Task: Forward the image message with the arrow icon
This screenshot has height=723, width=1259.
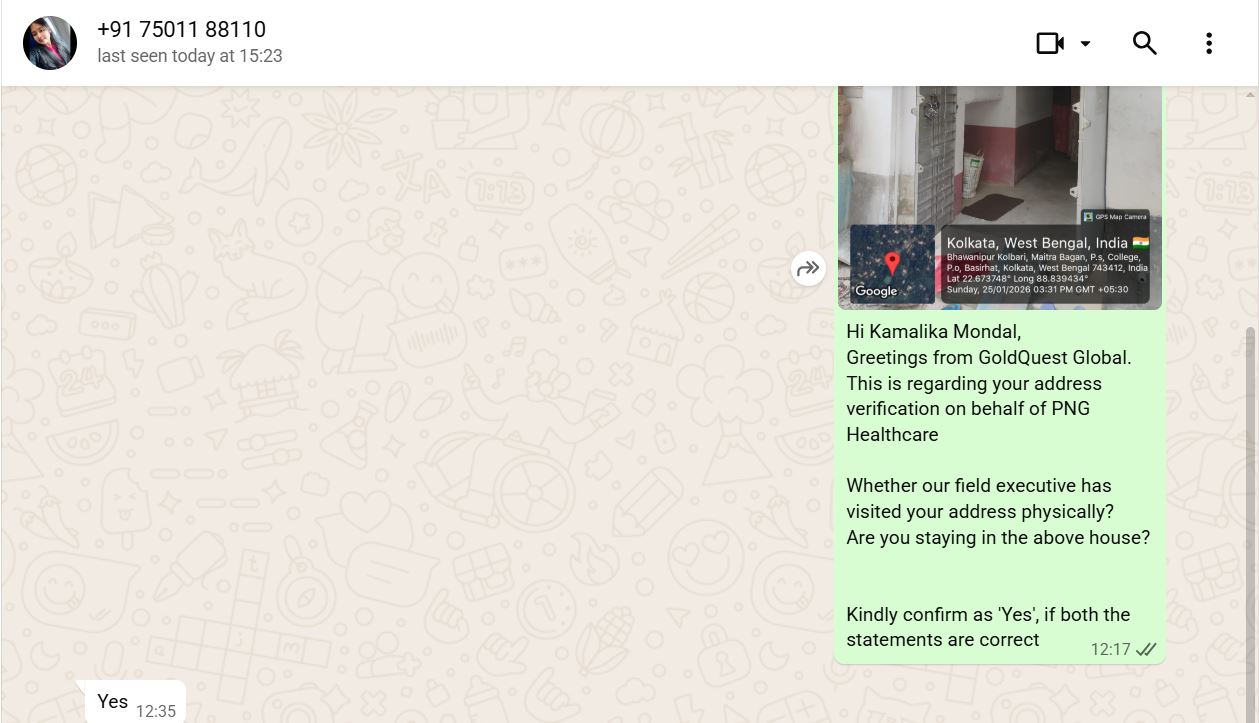Action: (808, 268)
